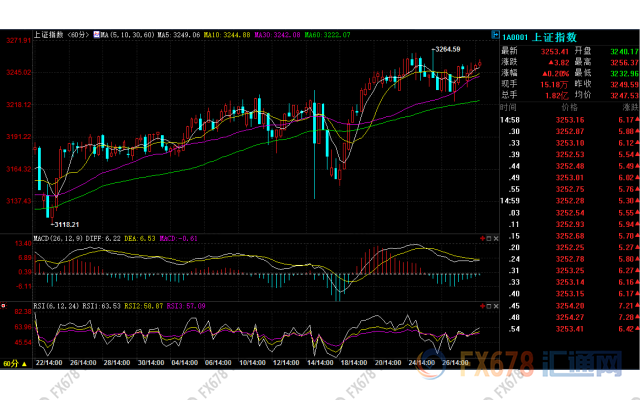Viewport: 640px width, 400px height.
Task: Click the 3264.59 high price marker
Action: pos(445,49)
